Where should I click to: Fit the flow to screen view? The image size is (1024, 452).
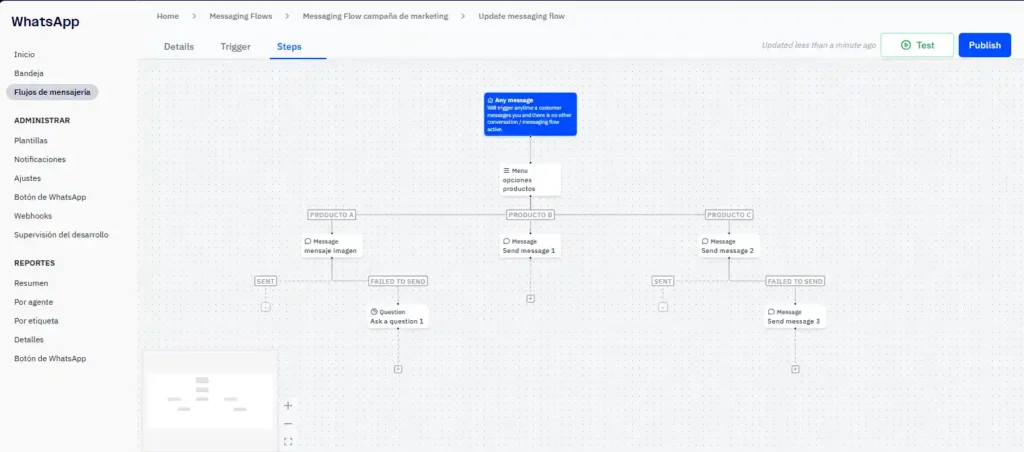[x=288, y=441]
